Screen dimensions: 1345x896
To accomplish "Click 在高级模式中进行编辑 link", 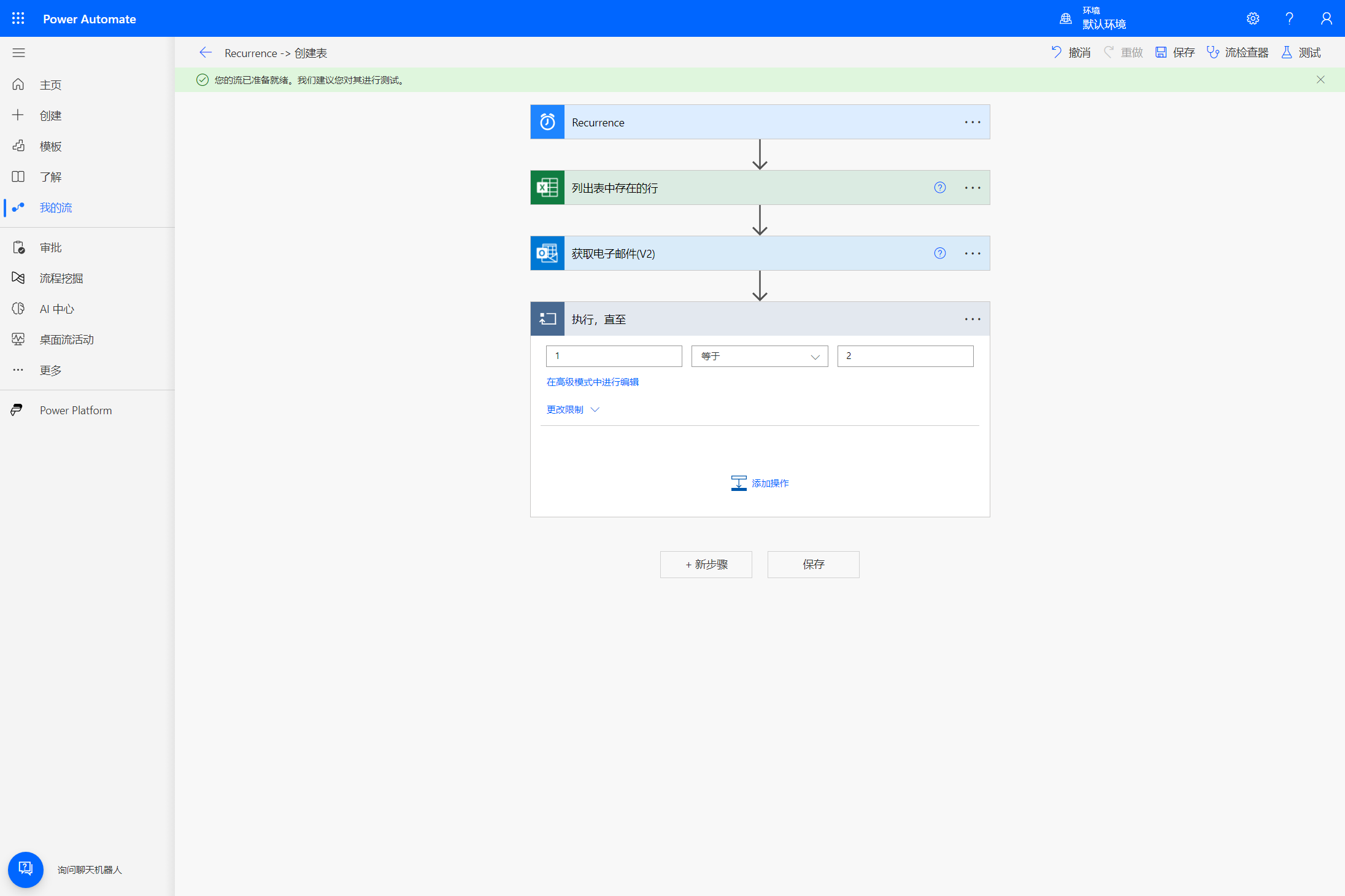I will [x=592, y=382].
